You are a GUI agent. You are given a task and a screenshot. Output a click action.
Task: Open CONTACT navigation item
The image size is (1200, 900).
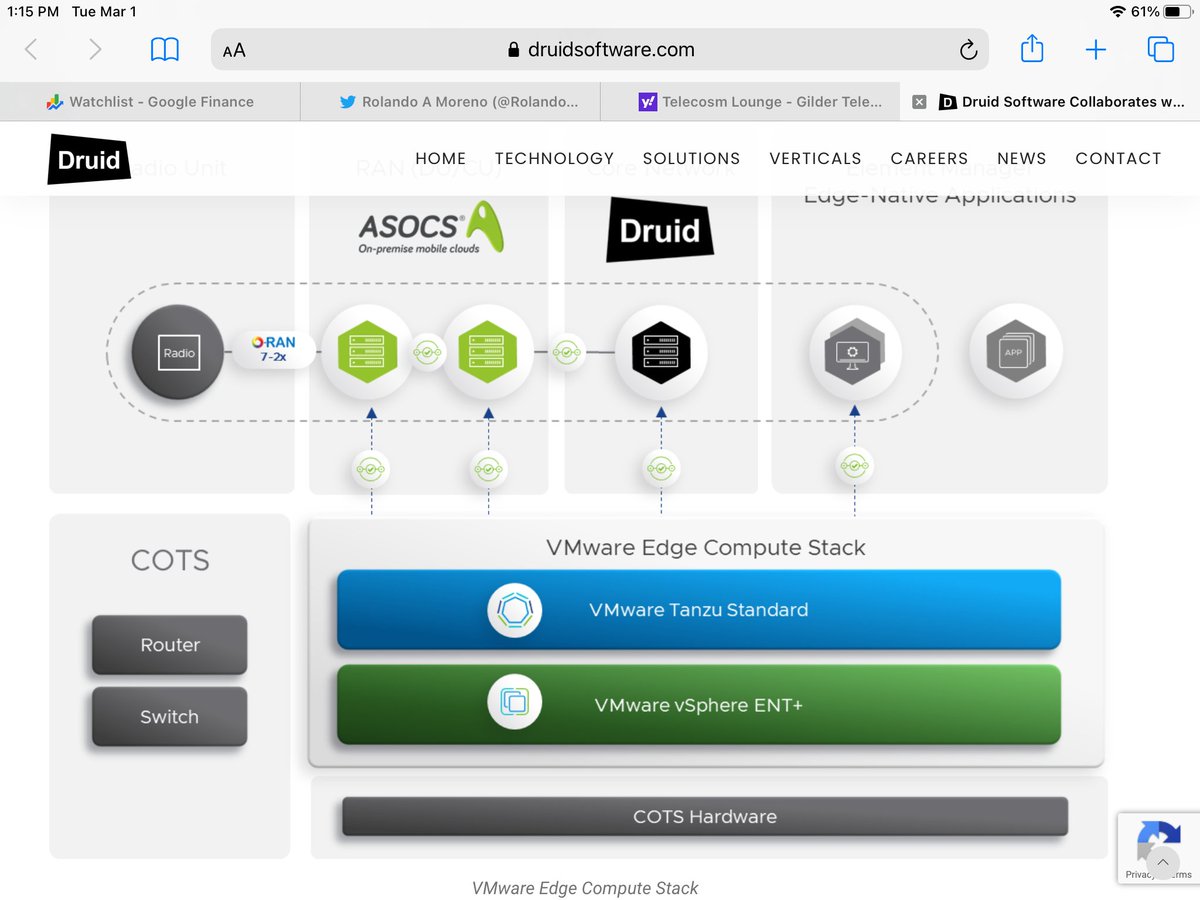tap(1118, 158)
